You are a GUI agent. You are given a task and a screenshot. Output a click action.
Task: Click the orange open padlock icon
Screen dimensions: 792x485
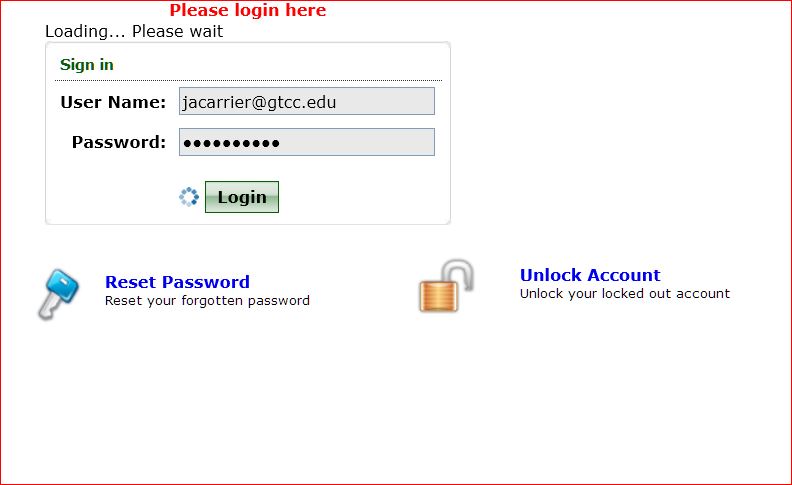pyautogui.click(x=446, y=286)
